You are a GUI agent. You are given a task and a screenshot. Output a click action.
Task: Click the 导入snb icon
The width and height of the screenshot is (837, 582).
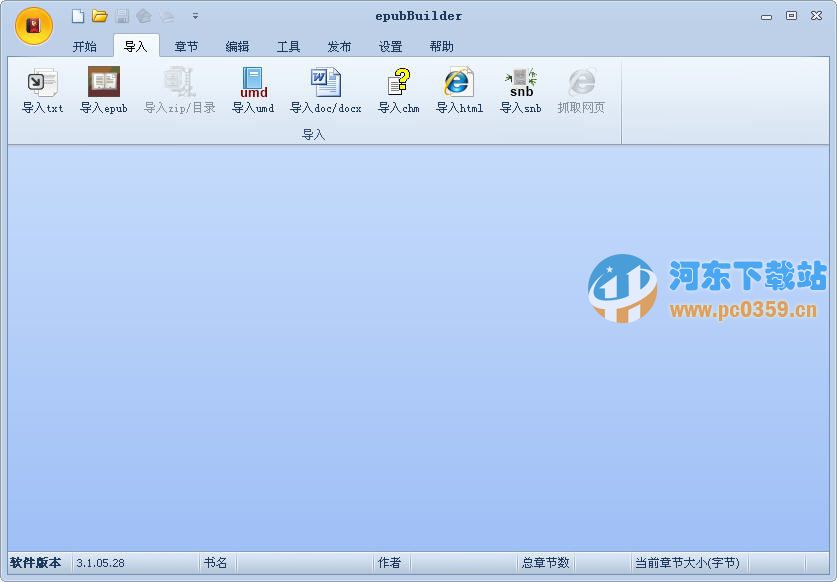tap(518, 90)
